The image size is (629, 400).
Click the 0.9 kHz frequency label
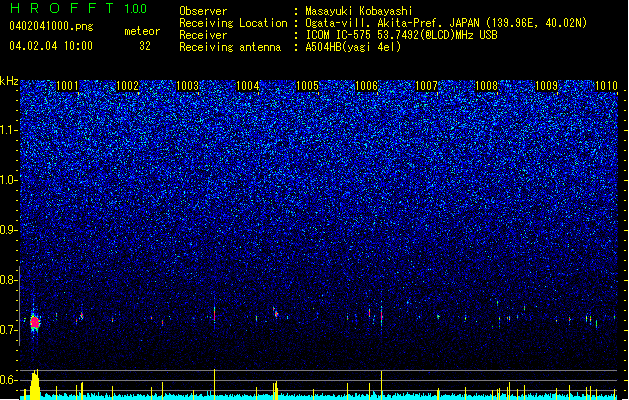point(9,230)
